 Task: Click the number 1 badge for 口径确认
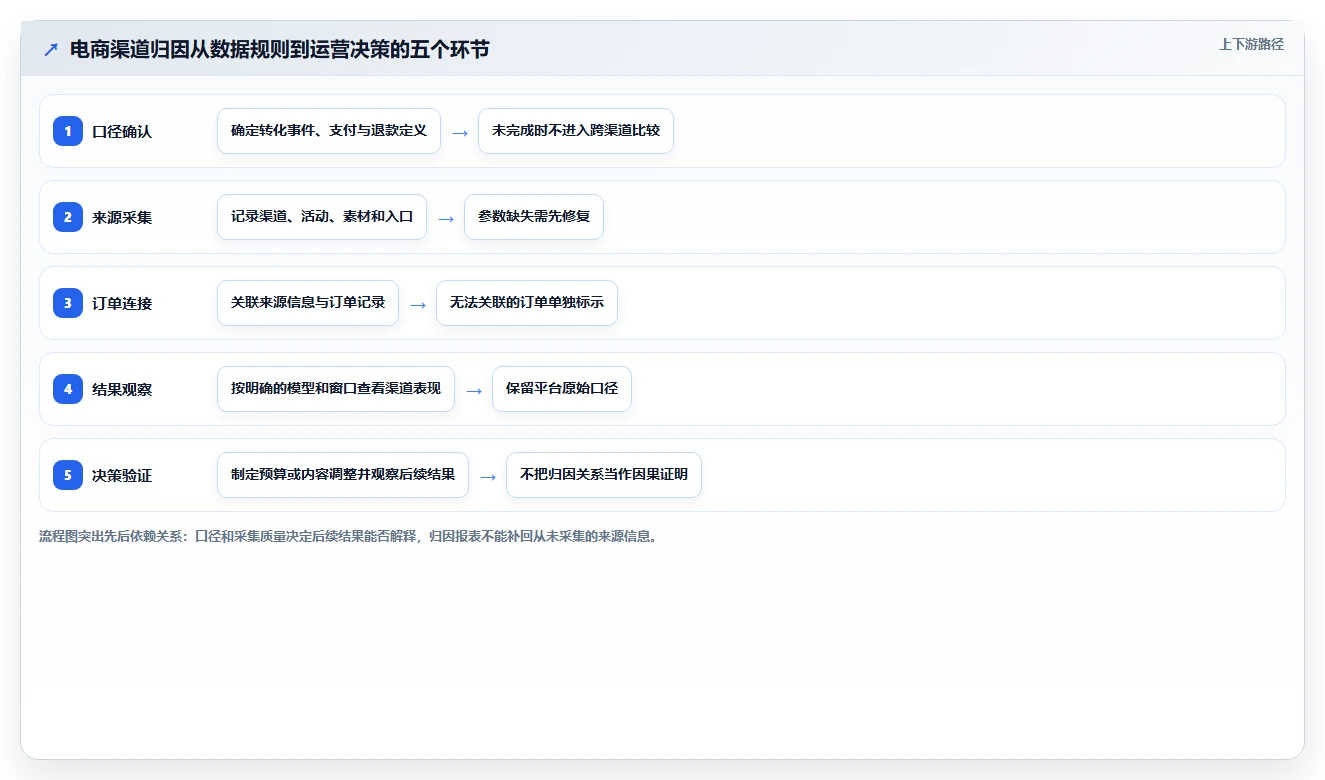click(68, 131)
